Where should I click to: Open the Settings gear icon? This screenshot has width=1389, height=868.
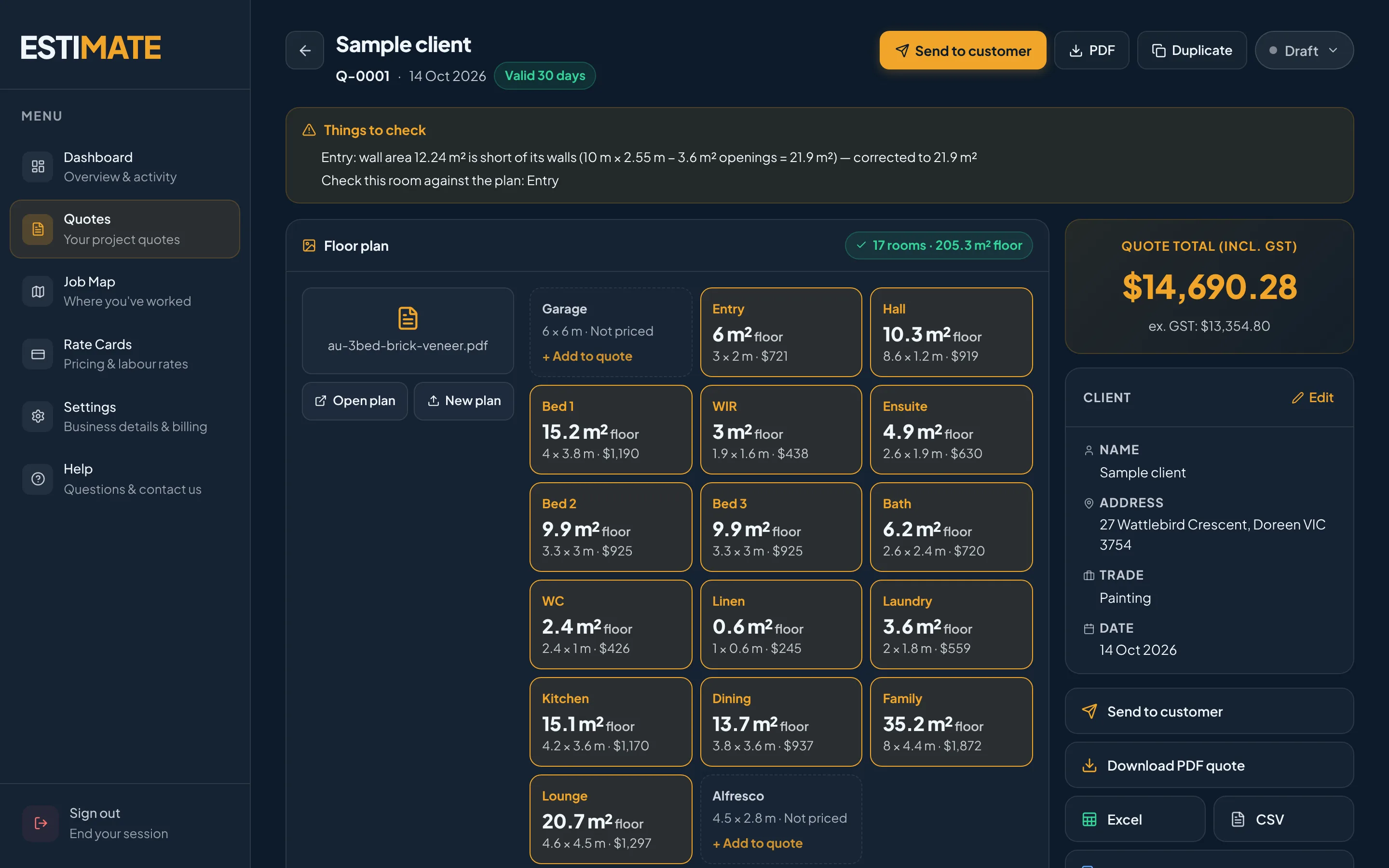[x=38, y=416]
